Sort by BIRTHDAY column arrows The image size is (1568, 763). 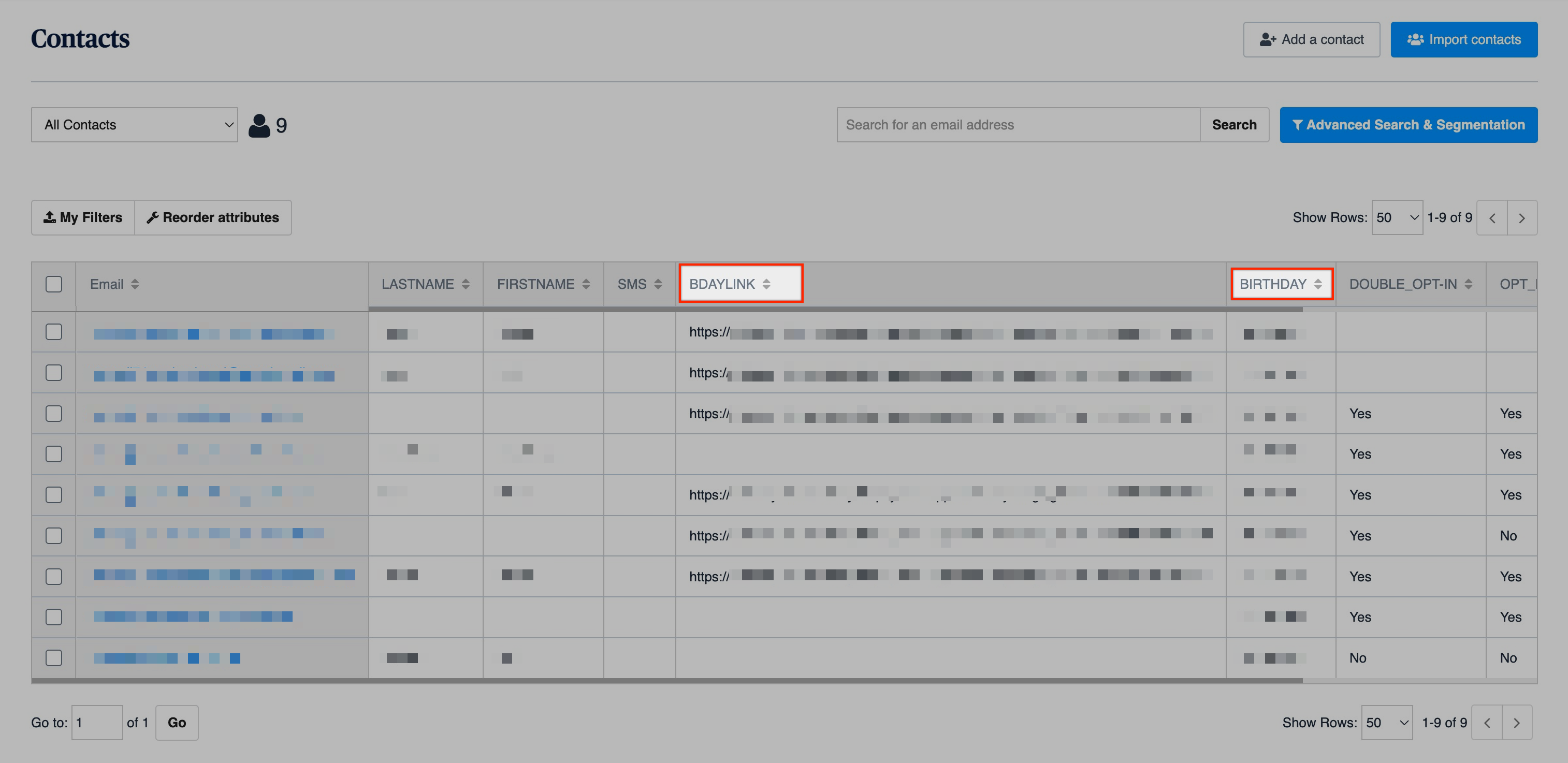click(1317, 284)
